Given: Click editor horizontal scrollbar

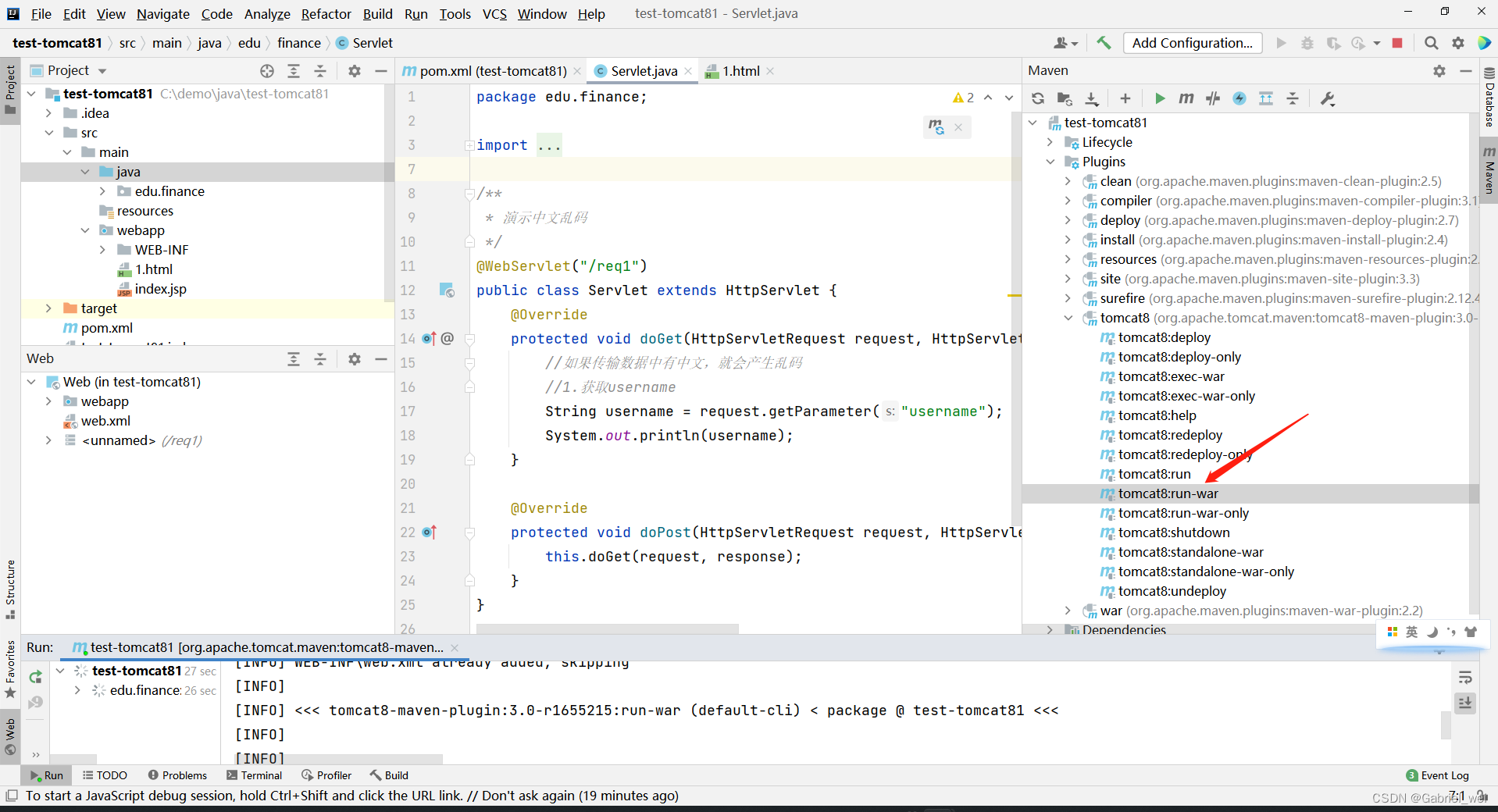Looking at the screenshot, I should tap(607, 629).
